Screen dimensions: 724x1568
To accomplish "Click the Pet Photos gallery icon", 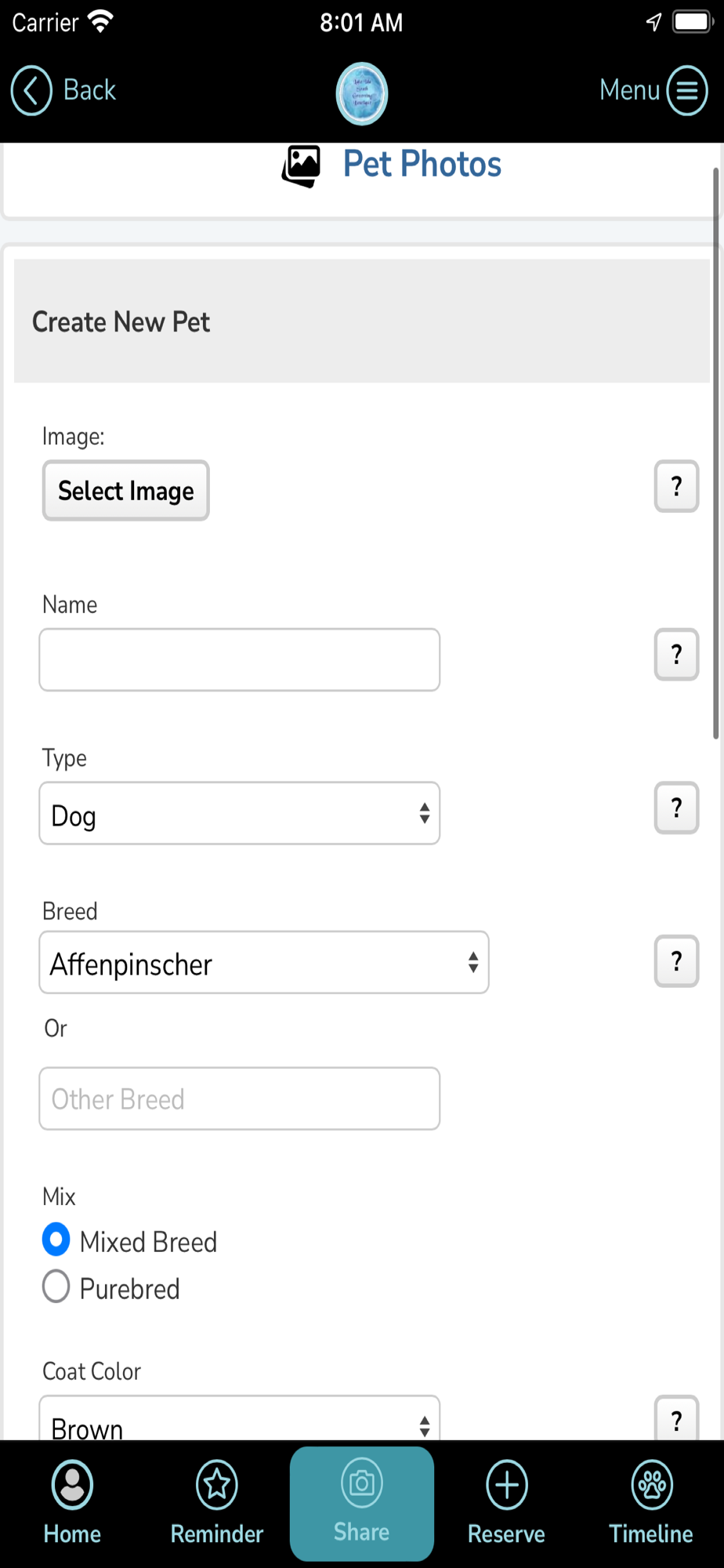I will [x=302, y=165].
